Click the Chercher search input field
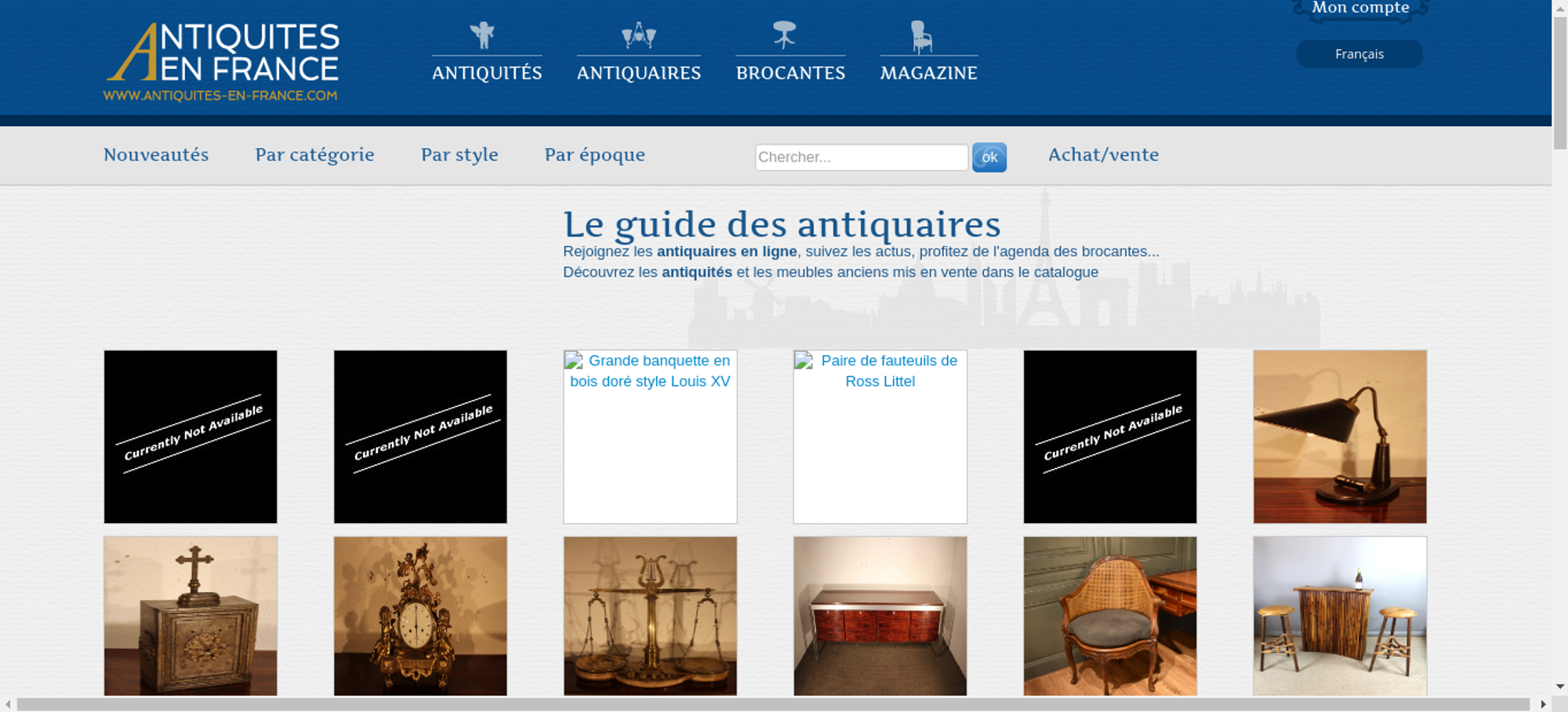Screen dimensions: 1568x712 click(861, 158)
